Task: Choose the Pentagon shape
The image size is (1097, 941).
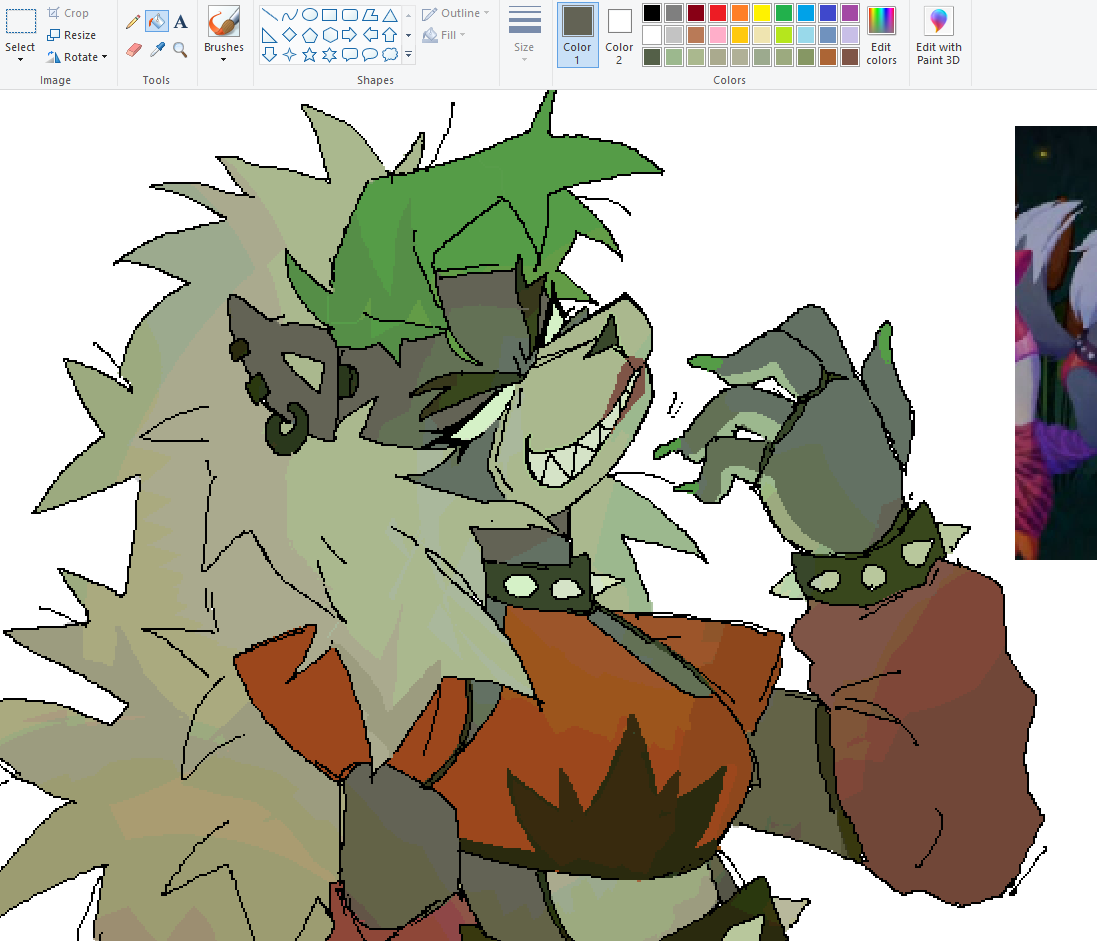Action: point(310,34)
